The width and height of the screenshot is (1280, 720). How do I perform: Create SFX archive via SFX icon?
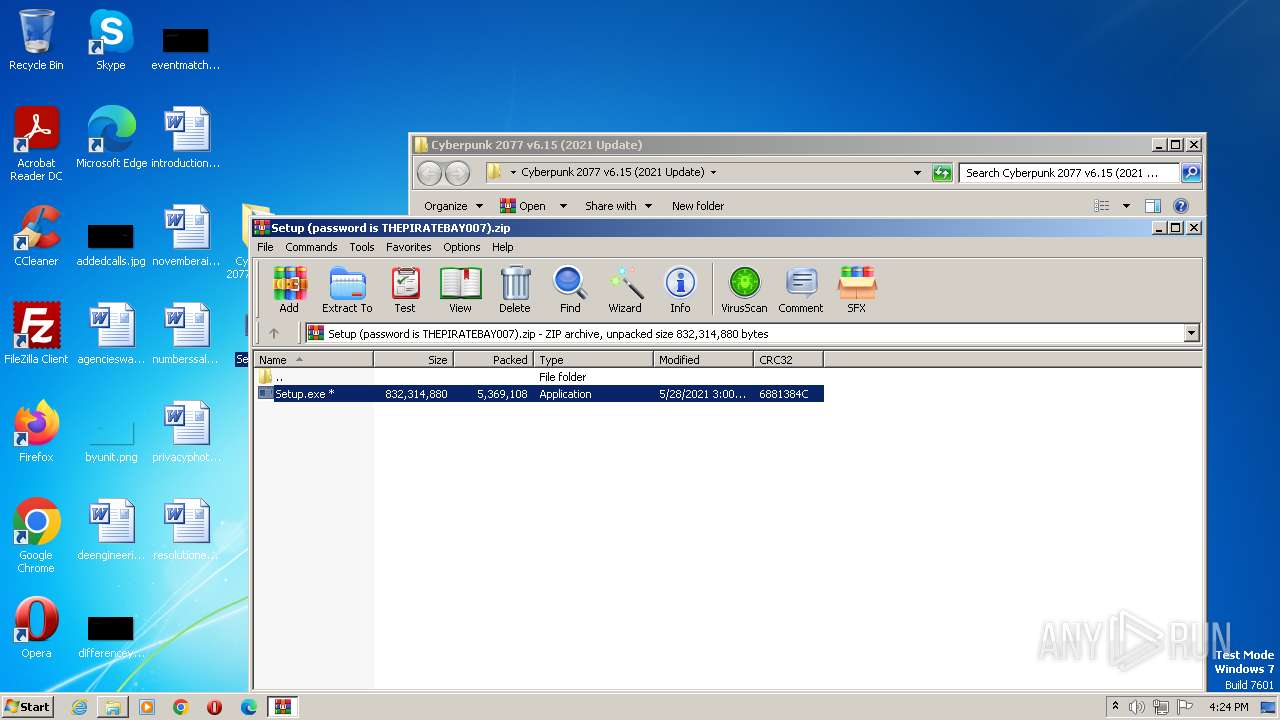point(857,290)
